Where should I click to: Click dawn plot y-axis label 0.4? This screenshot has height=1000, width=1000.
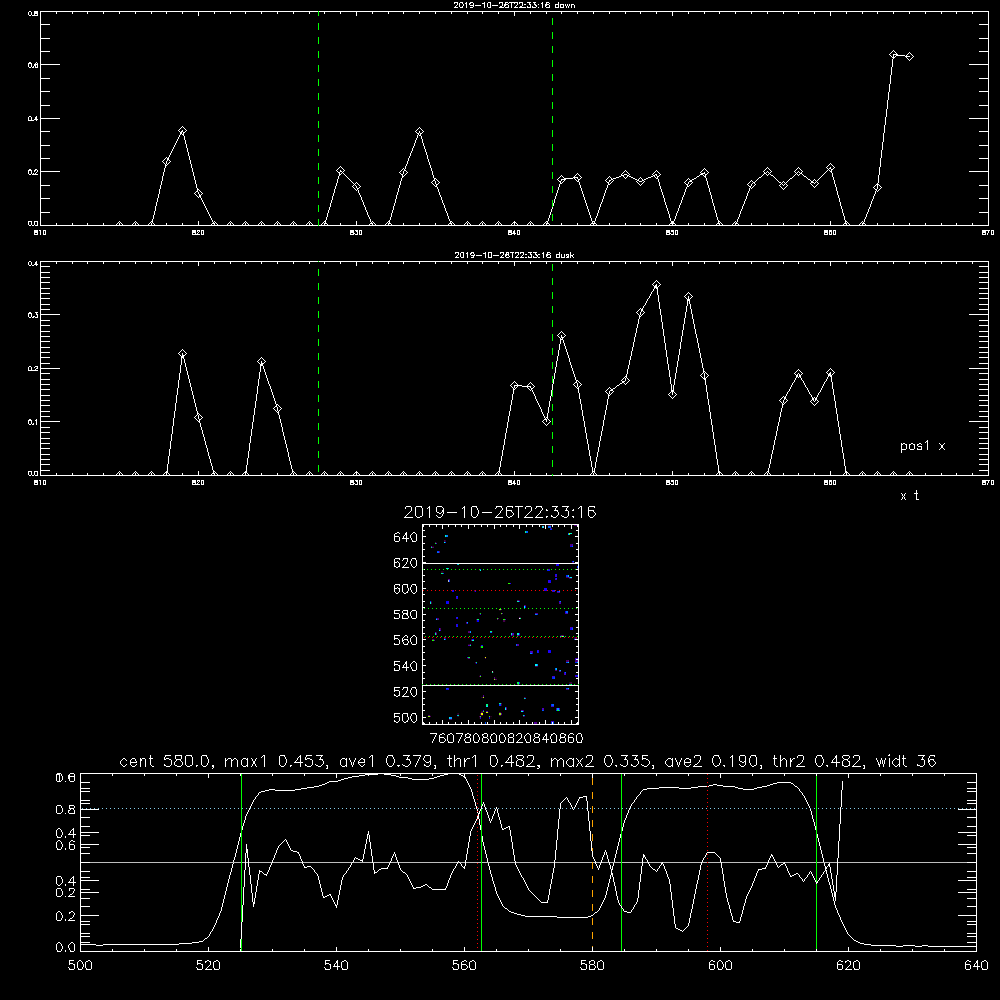click(33, 119)
